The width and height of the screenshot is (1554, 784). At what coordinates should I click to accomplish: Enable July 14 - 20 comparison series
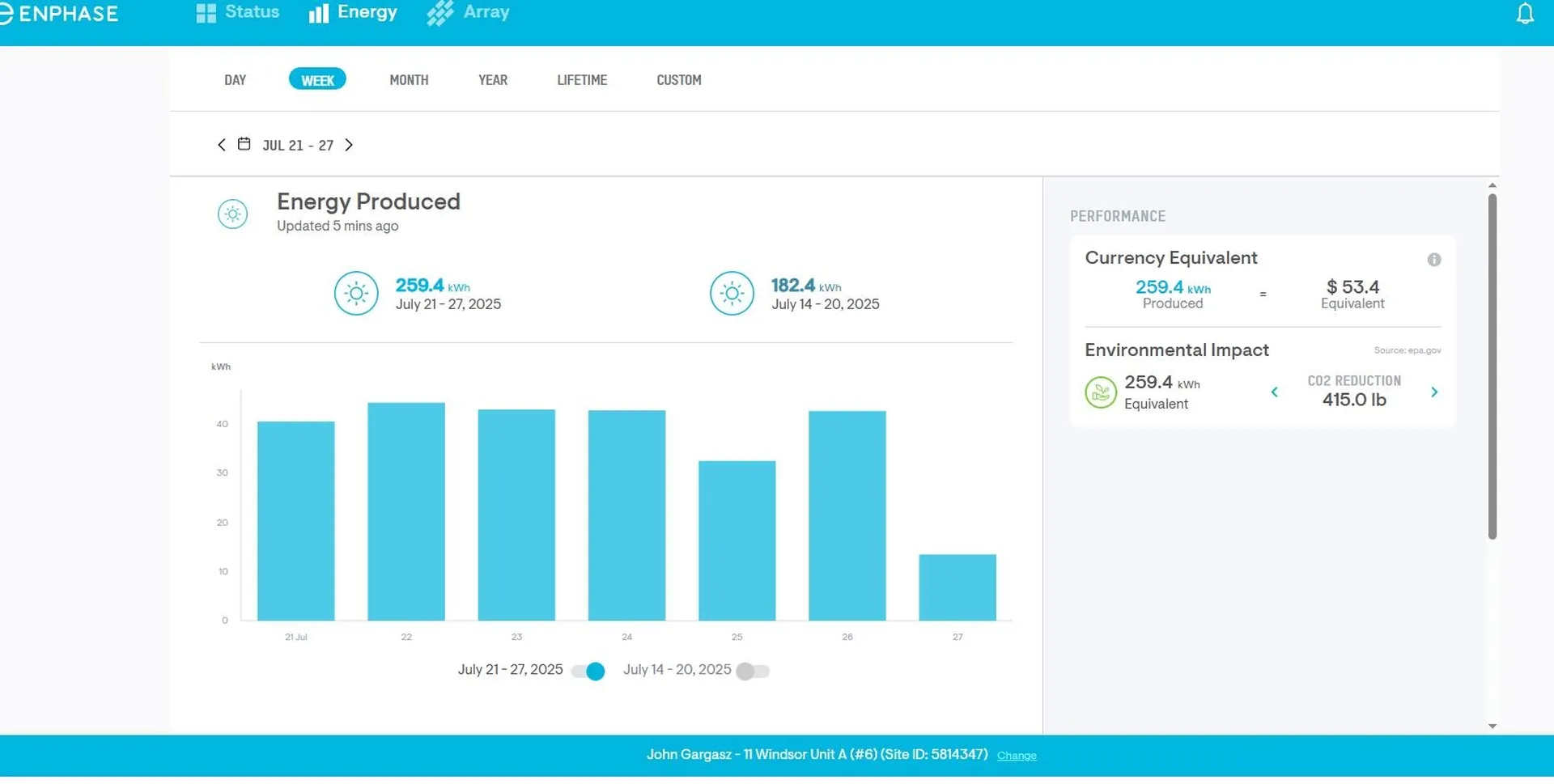click(753, 672)
